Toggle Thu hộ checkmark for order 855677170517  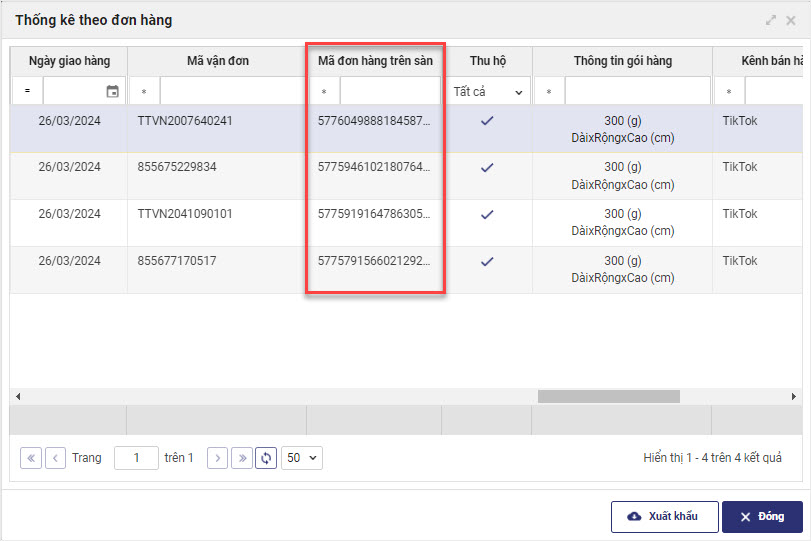[487, 261]
